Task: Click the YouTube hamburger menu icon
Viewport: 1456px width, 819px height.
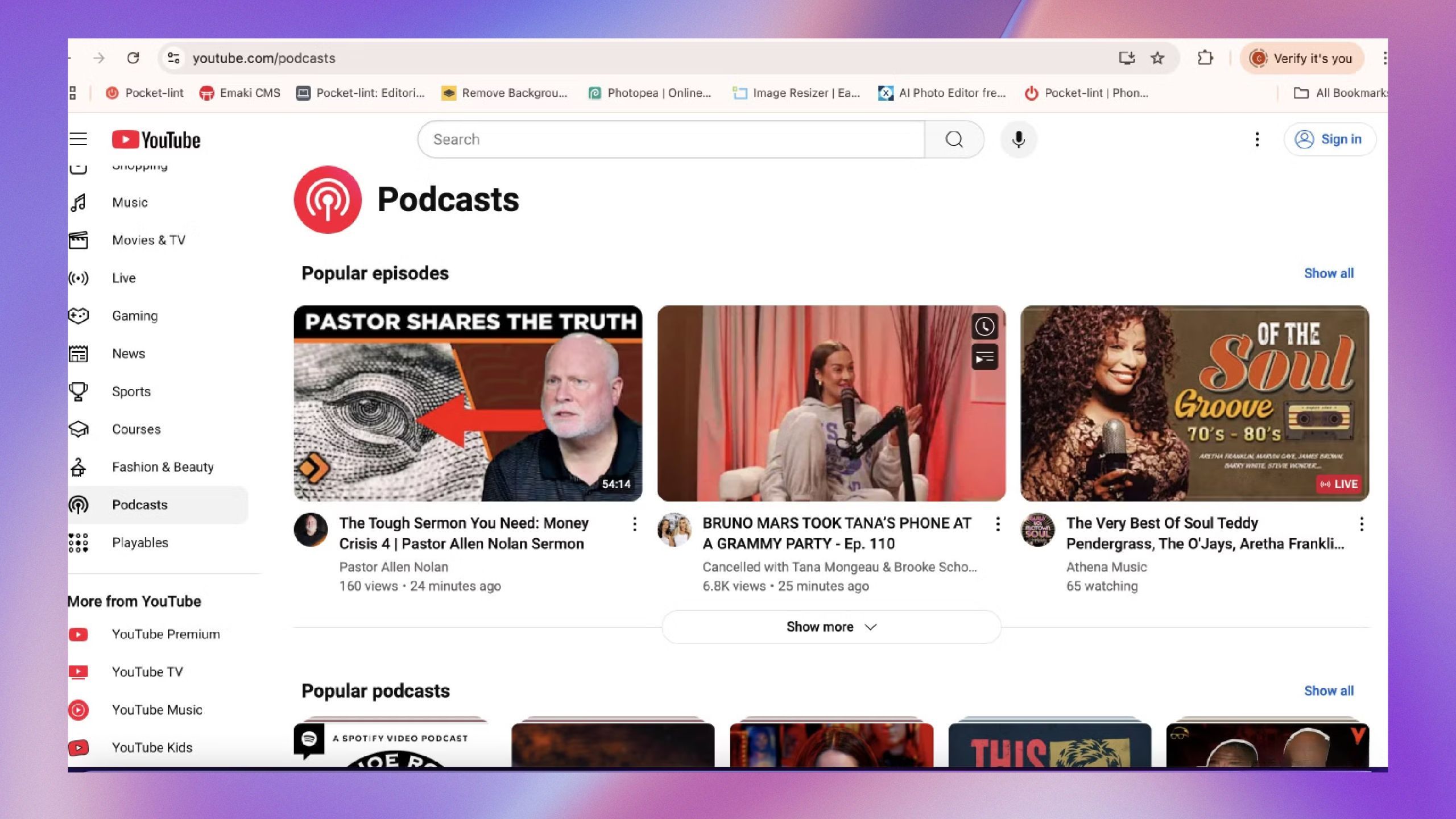Action: click(x=79, y=139)
